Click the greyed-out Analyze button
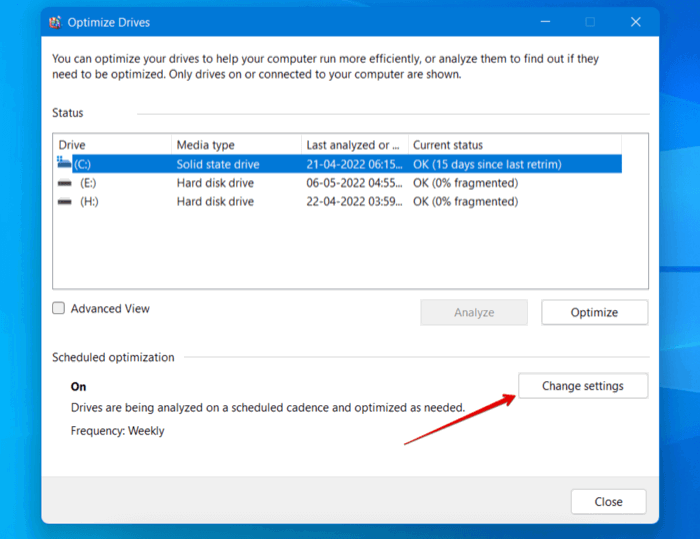Image resolution: width=700 pixels, height=539 pixels. [x=474, y=312]
